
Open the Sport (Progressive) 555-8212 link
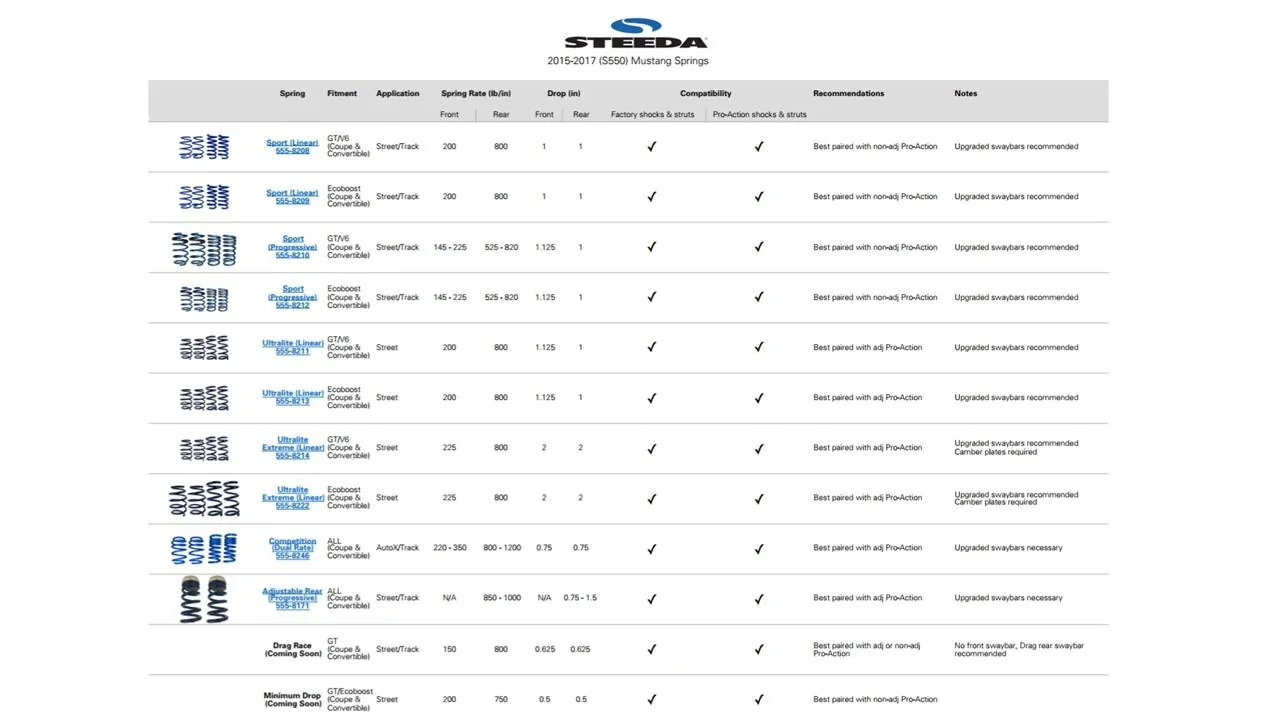(x=292, y=297)
